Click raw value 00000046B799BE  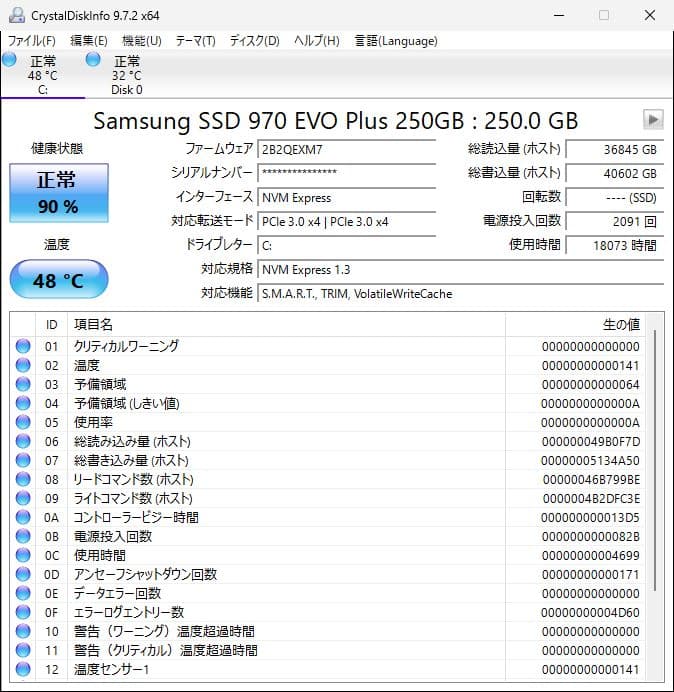pos(591,479)
